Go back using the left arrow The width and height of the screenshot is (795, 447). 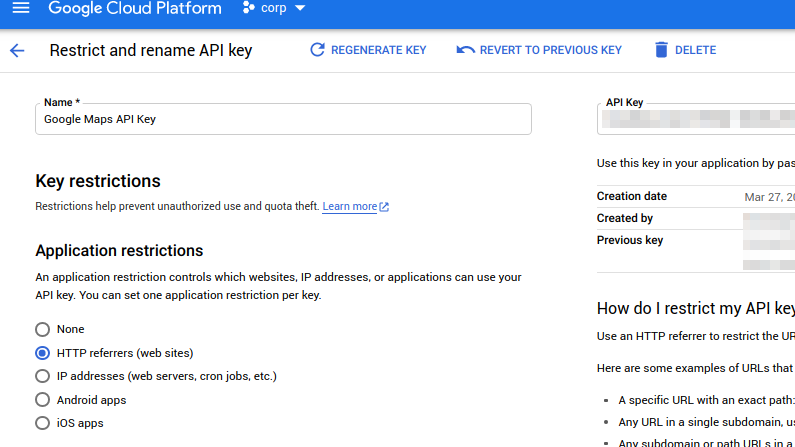click(17, 50)
